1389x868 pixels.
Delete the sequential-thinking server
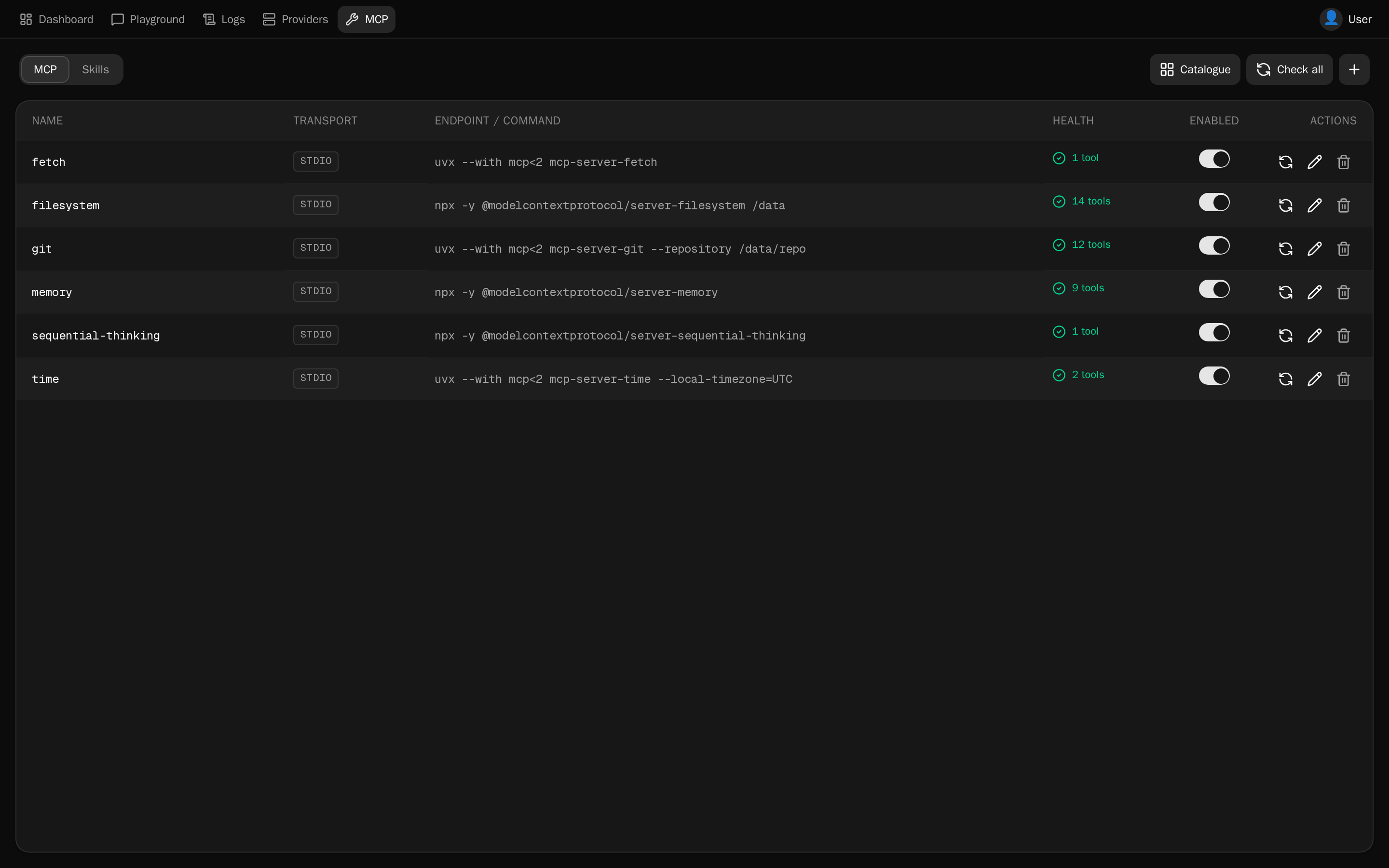pyautogui.click(x=1344, y=335)
